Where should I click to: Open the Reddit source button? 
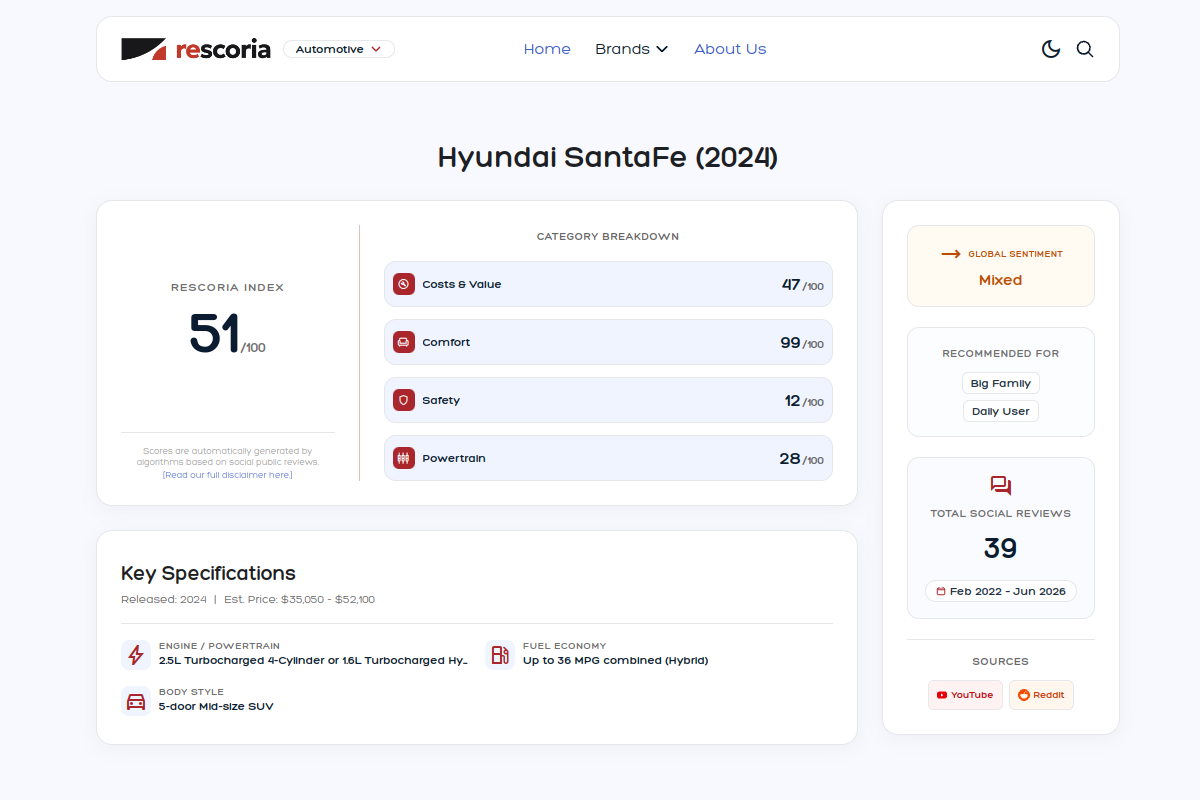coord(1041,695)
